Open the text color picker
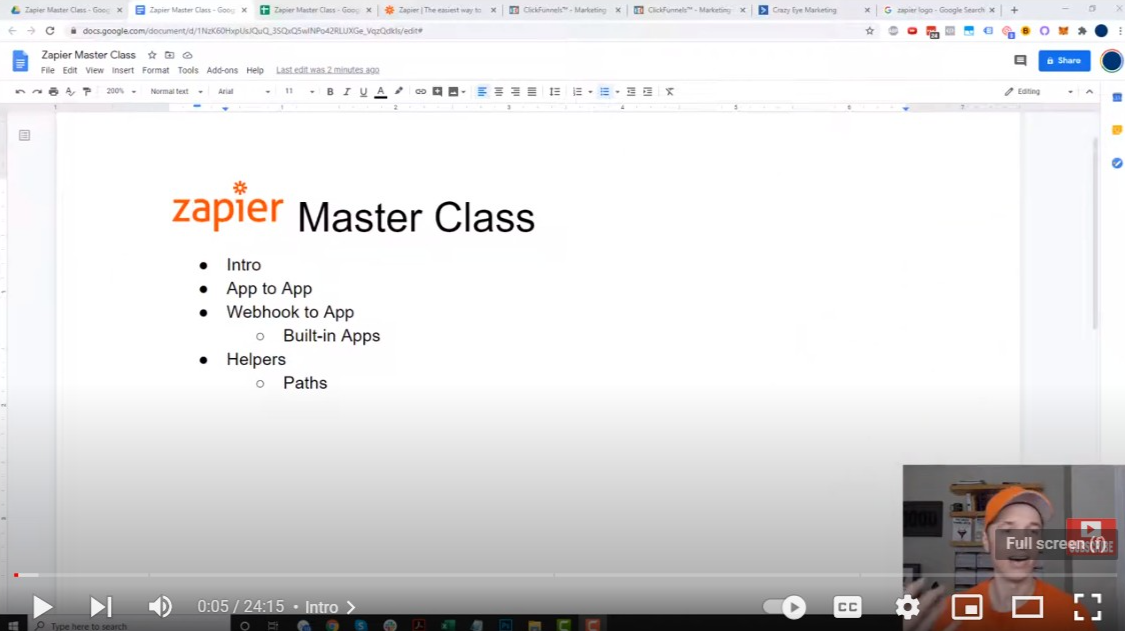The height and width of the screenshot is (631, 1125). tap(381, 91)
